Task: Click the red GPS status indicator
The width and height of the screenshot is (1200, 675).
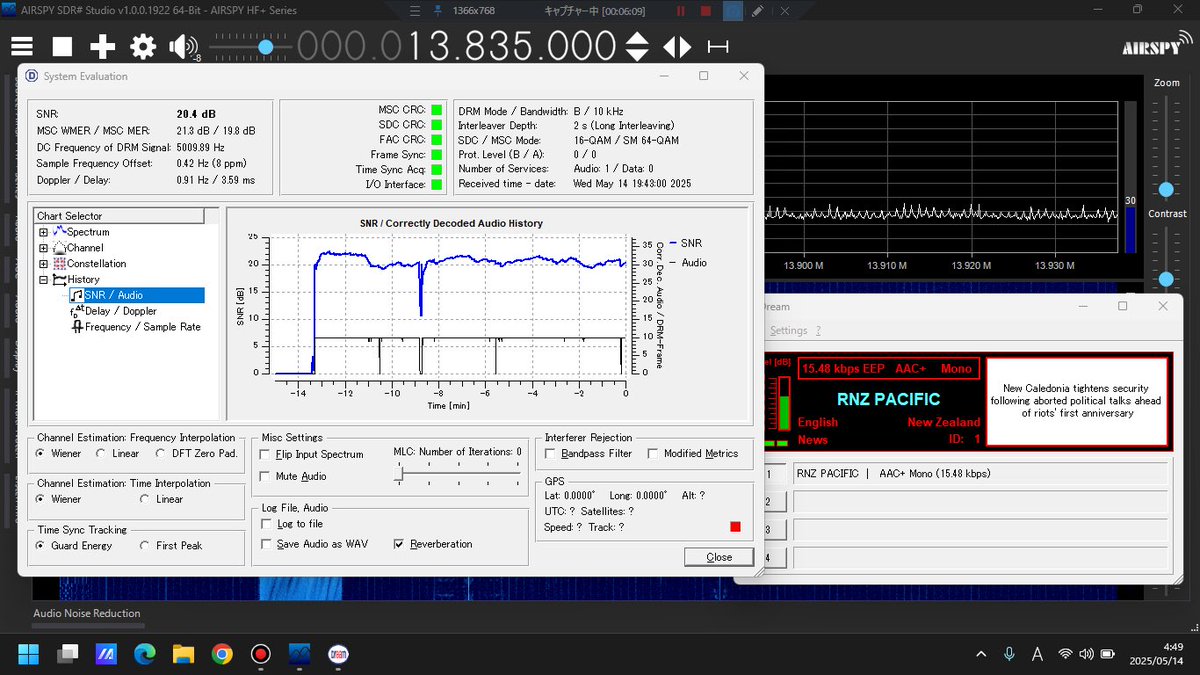Action: 735,527
